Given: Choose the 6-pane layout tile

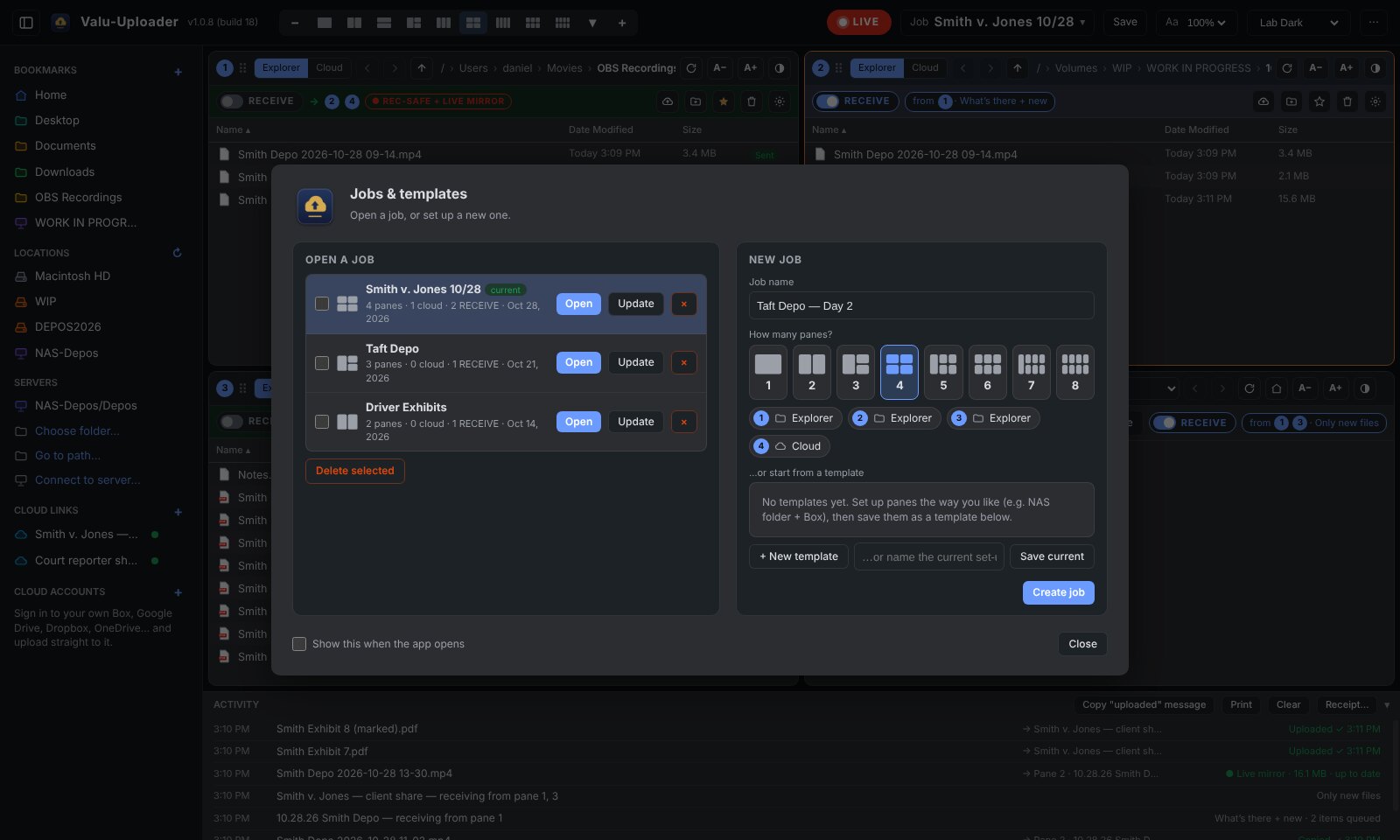Looking at the screenshot, I should 988,372.
